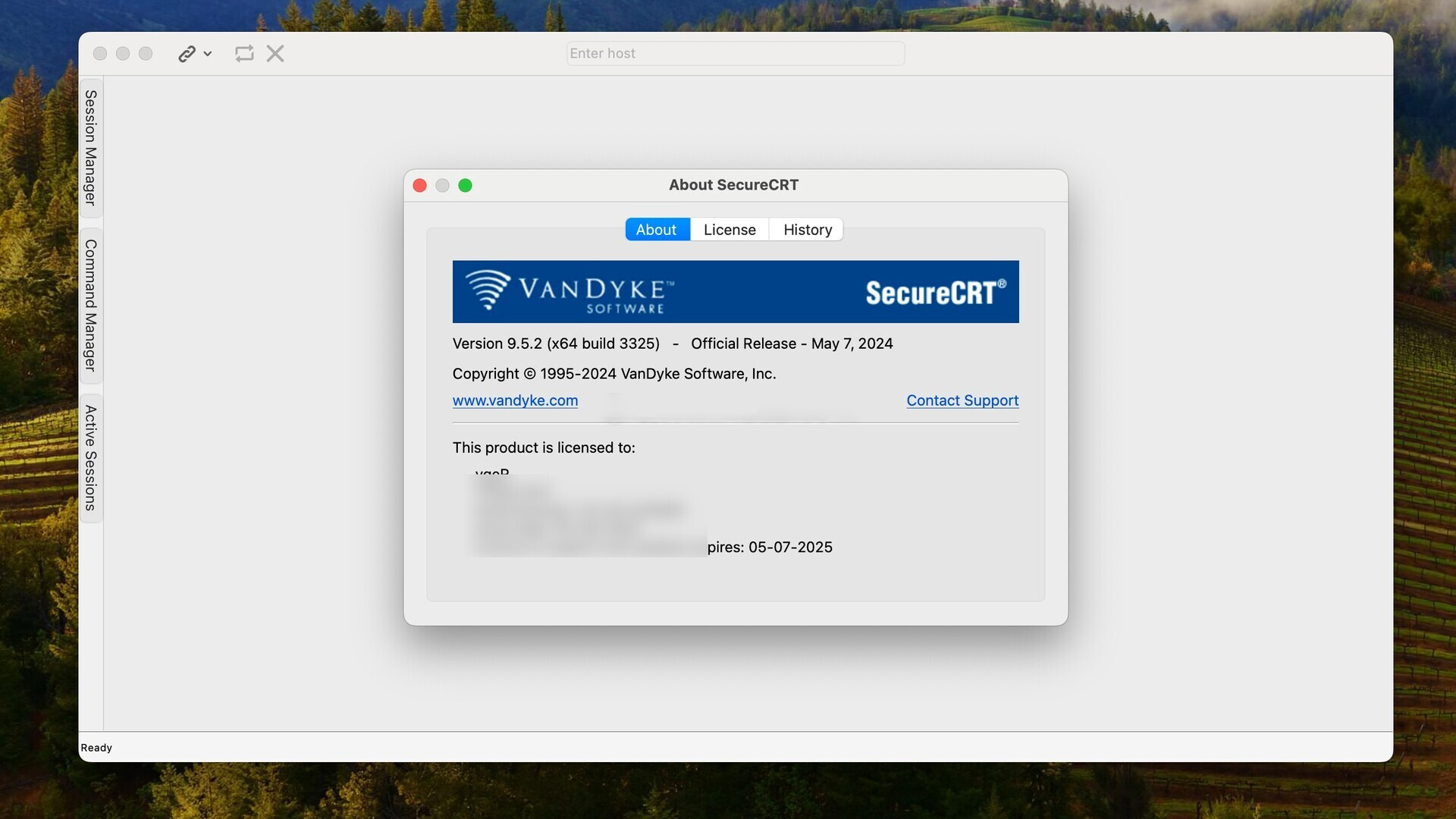Select the Active Sessions panel icon
The height and width of the screenshot is (819, 1456).
90,457
